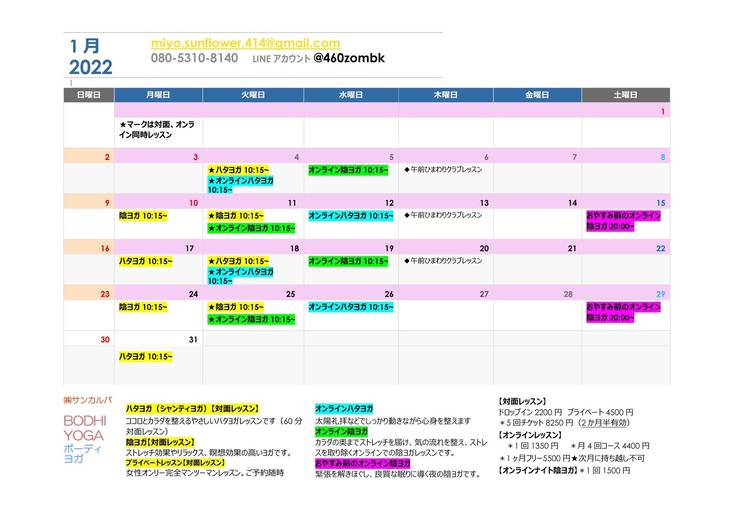Image resolution: width=750 pixels, height=530 pixels.
Task: Click the January 29 おやすみ前のオンライン event
Action: click(x=624, y=312)
